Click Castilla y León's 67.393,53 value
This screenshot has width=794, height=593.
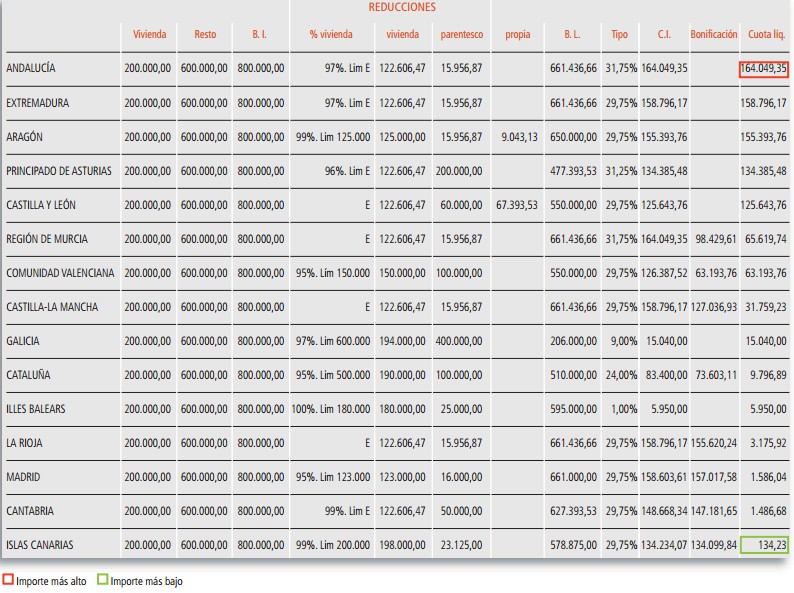pos(516,205)
